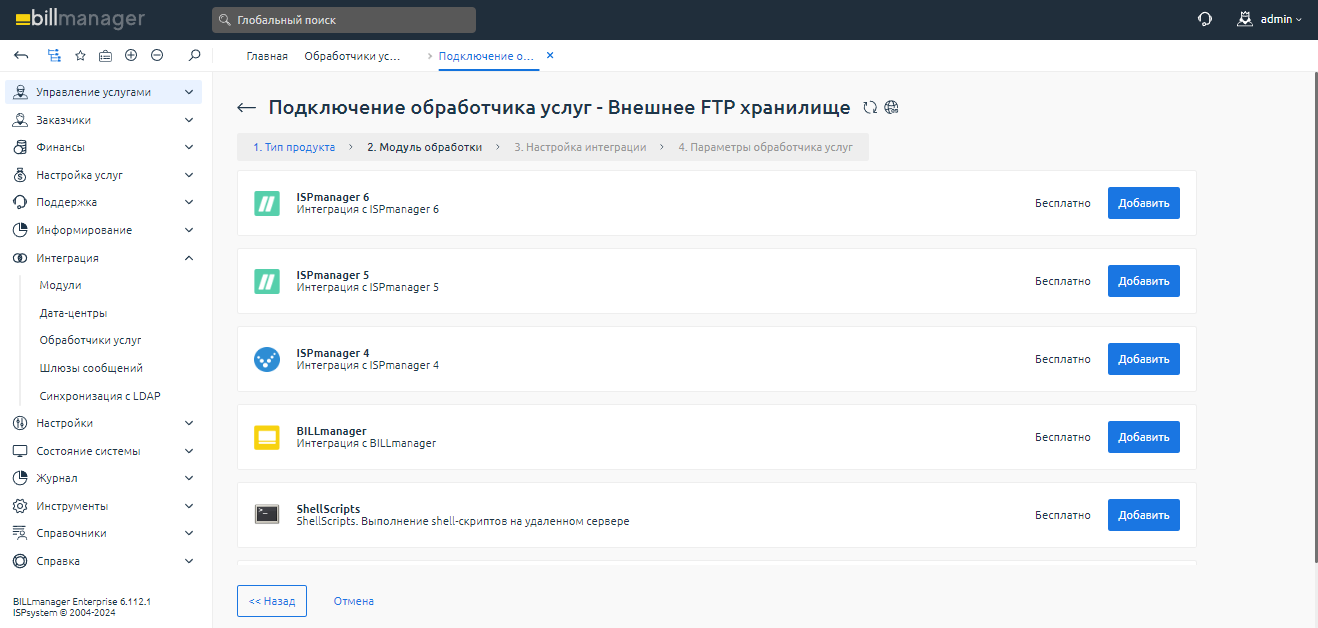Click the ISPmanager 5 module logo
Screen dimensions: 1318x628
tap(266, 281)
